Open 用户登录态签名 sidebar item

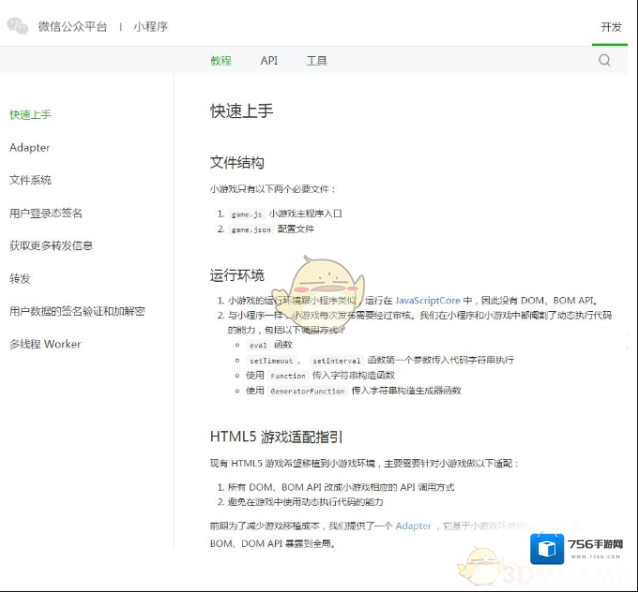(x=46, y=214)
